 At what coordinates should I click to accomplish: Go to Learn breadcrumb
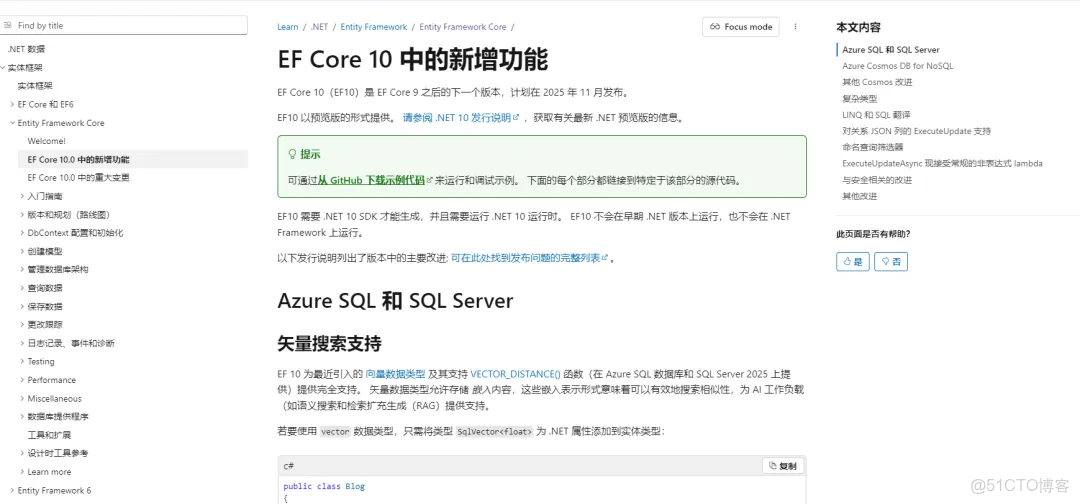288,27
